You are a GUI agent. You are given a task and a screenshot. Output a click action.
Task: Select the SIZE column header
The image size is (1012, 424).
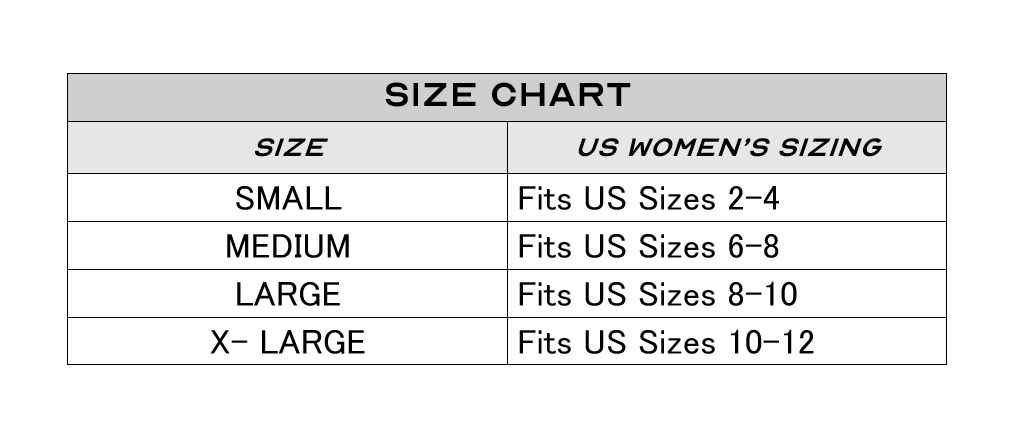pyautogui.click(x=288, y=147)
